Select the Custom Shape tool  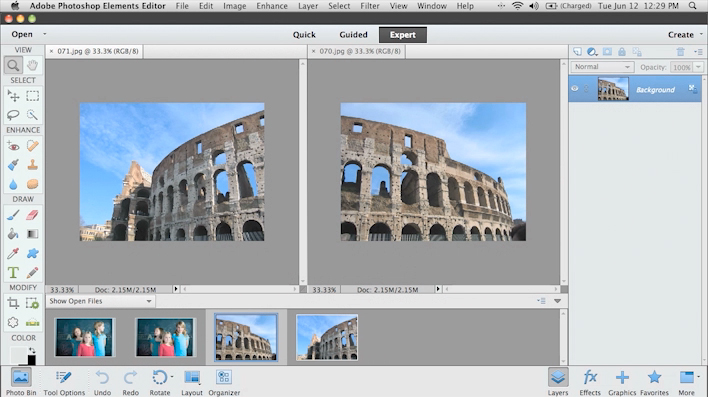[x=32, y=253]
